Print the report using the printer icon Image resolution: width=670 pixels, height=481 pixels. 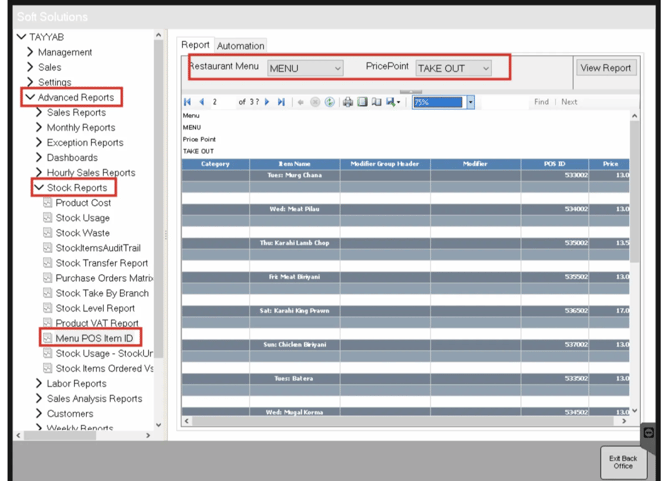348,102
